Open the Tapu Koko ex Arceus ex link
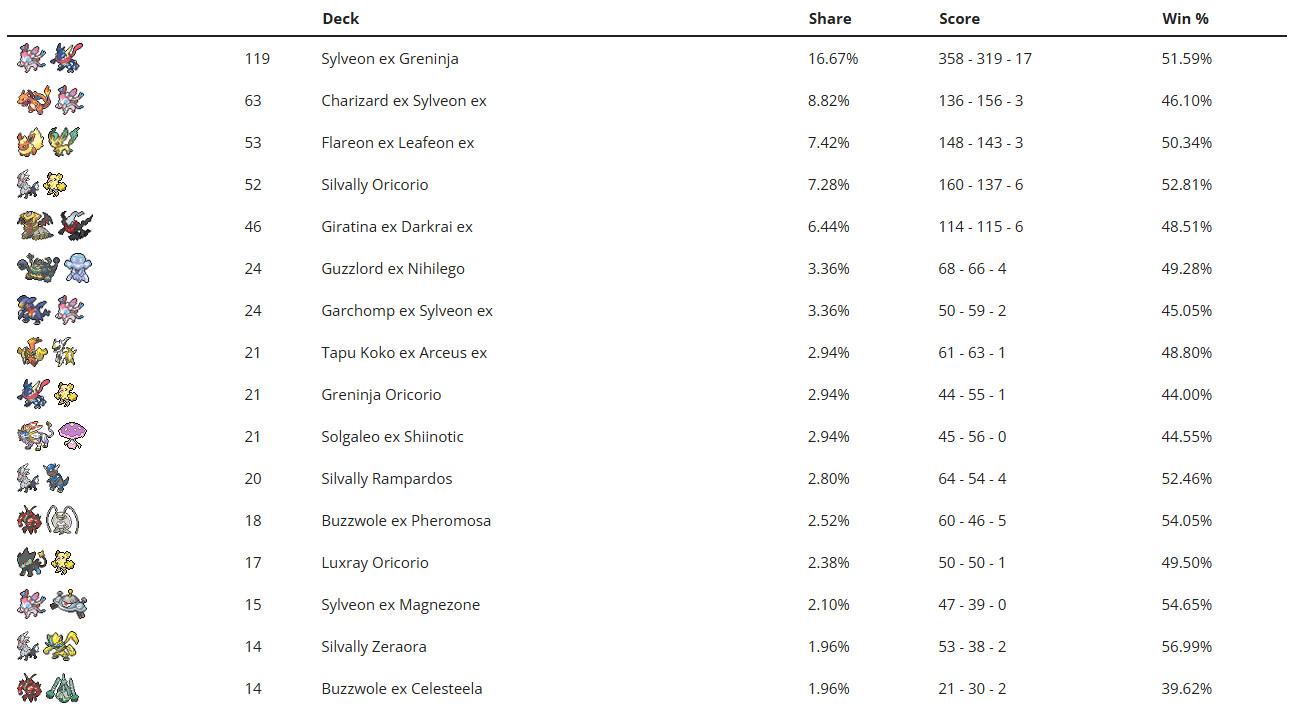The height and width of the screenshot is (707, 1298). tap(404, 353)
